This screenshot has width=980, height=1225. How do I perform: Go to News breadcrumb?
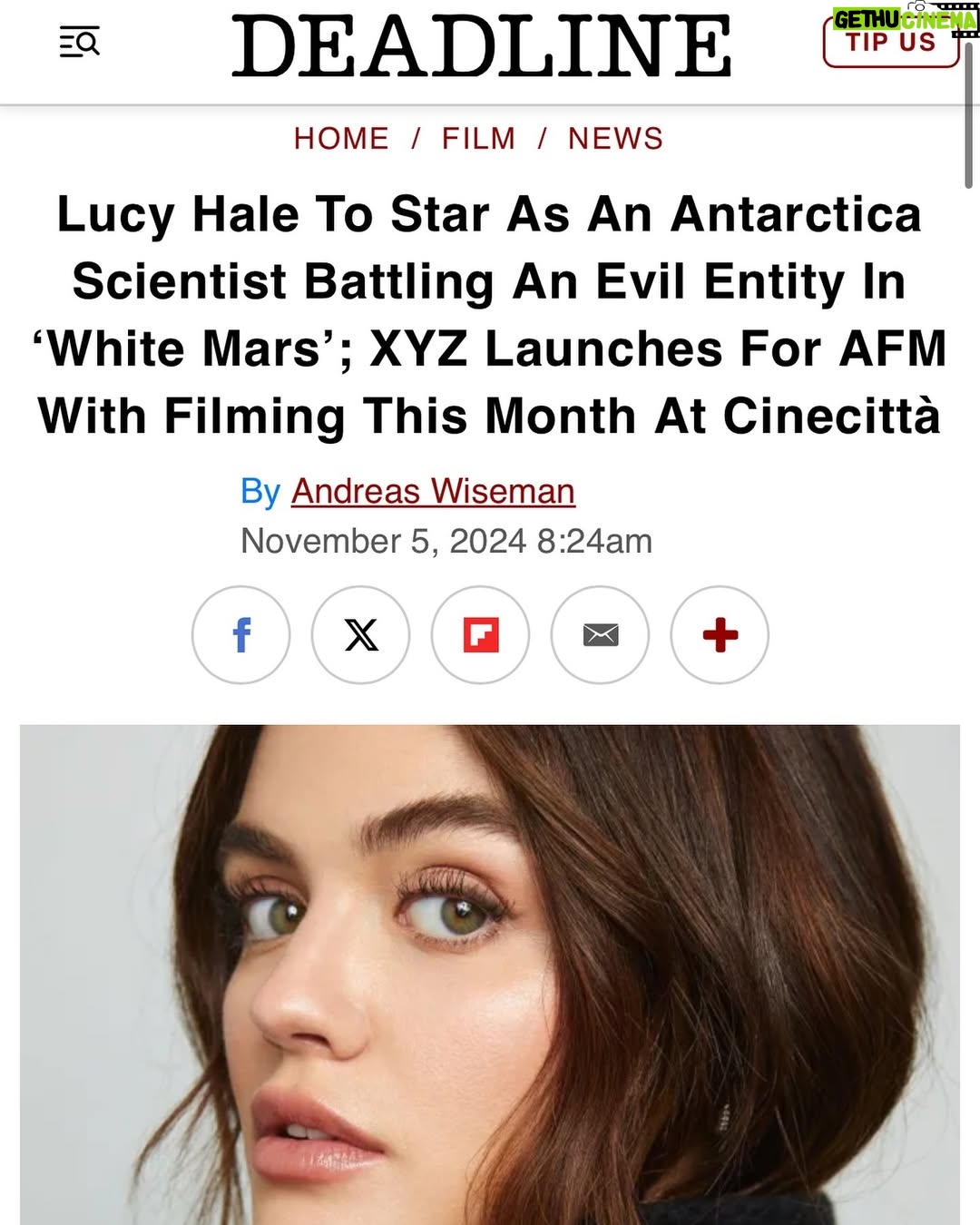(x=616, y=138)
